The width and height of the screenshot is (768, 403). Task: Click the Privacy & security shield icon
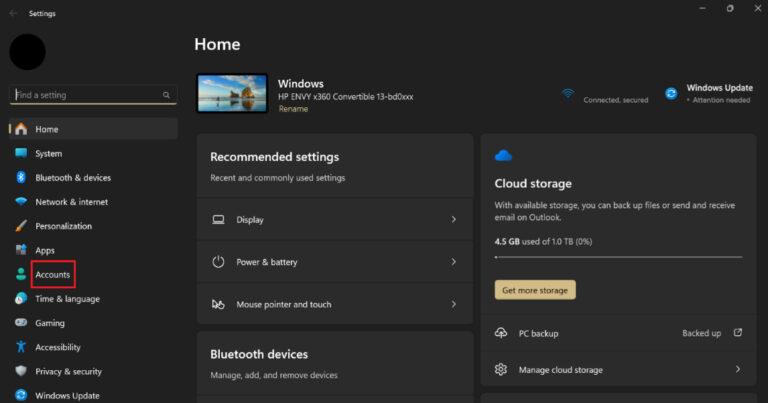tap(20, 371)
